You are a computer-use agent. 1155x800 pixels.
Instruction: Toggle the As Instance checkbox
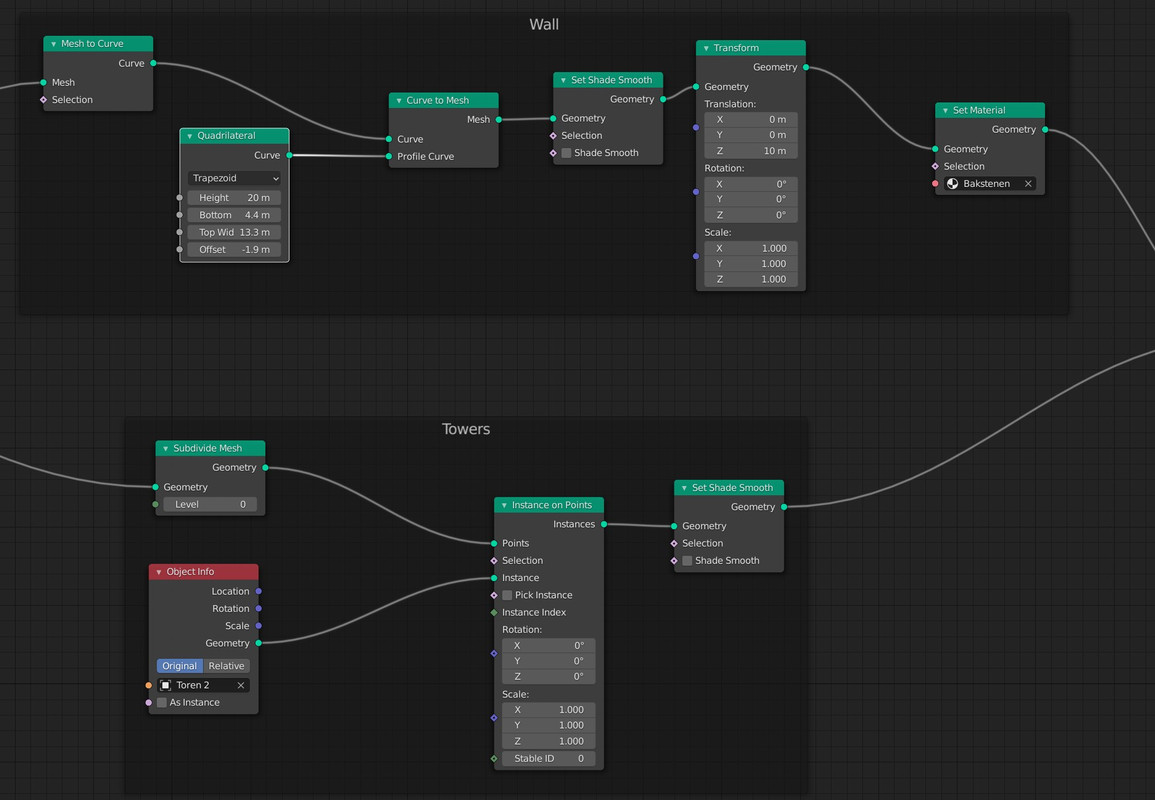[x=162, y=703]
